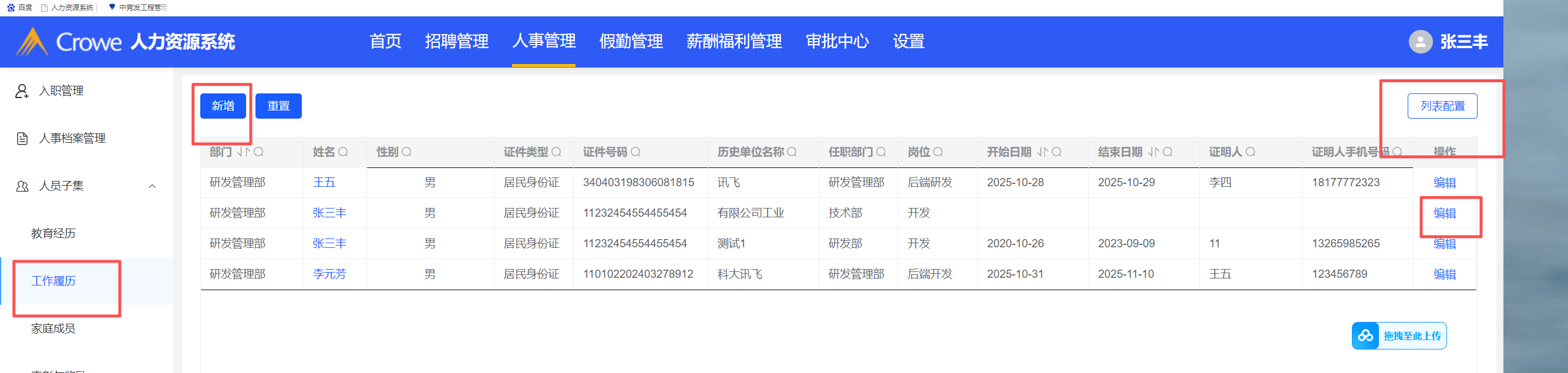Click the 入职管理 person icon
The image size is (1568, 373).
point(22,91)
